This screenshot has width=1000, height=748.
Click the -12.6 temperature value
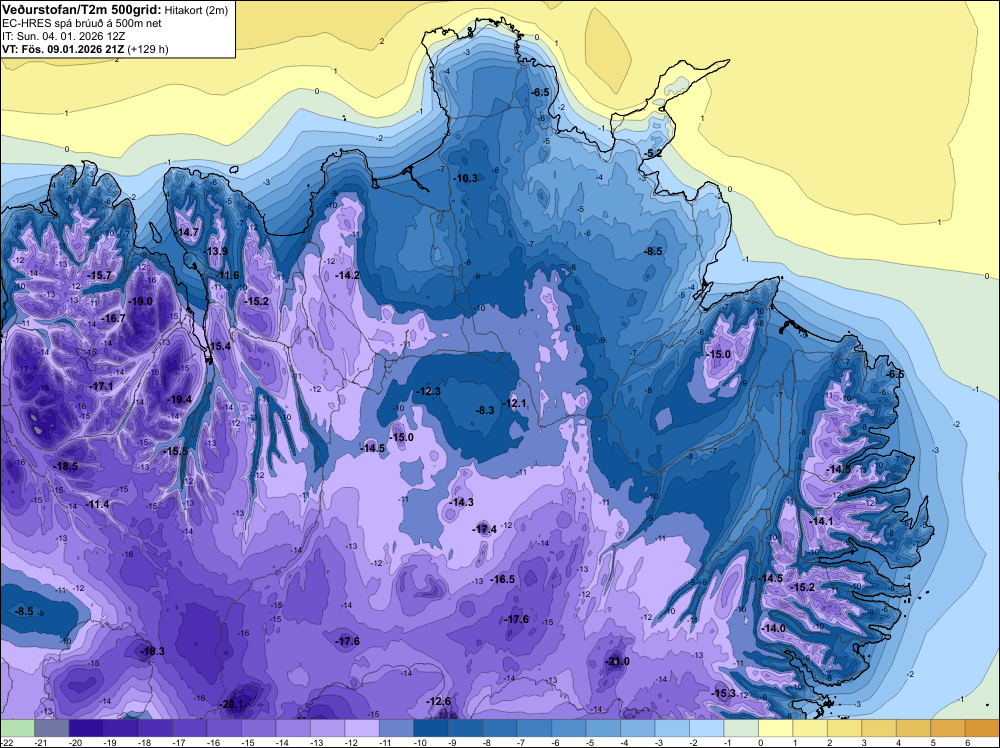coord(439,701)
